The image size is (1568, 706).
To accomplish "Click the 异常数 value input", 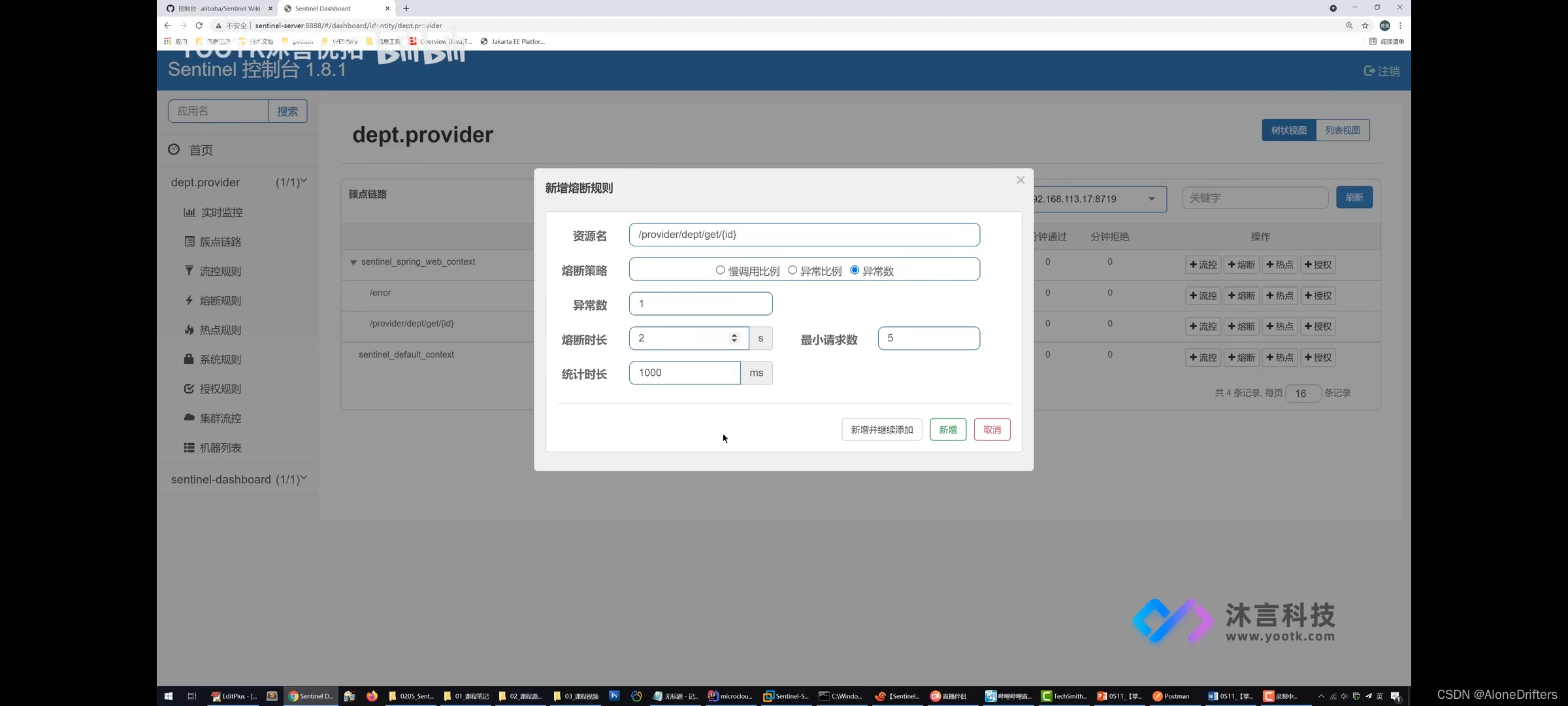I will [x=700, y=303].
